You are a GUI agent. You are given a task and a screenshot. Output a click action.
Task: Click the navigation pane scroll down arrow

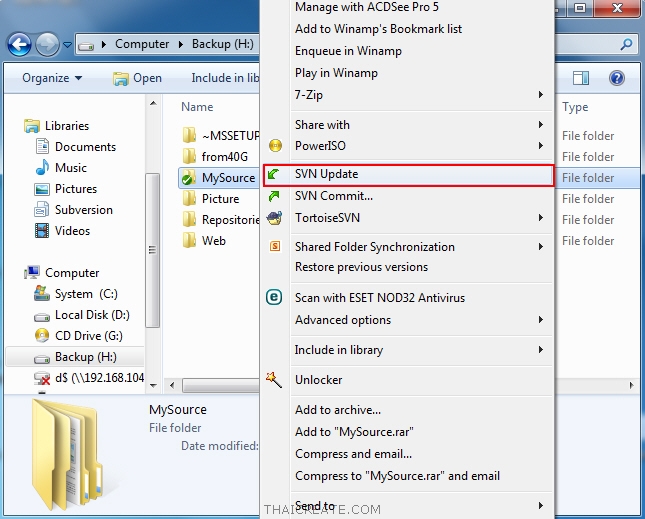pyautogui.click(x=153, y=385)
